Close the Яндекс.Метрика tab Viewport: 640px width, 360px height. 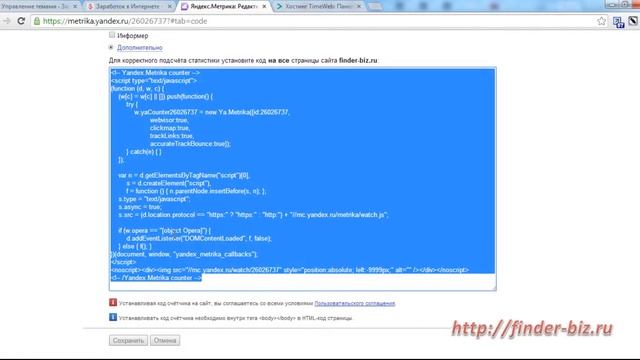(x=264, y=7)
